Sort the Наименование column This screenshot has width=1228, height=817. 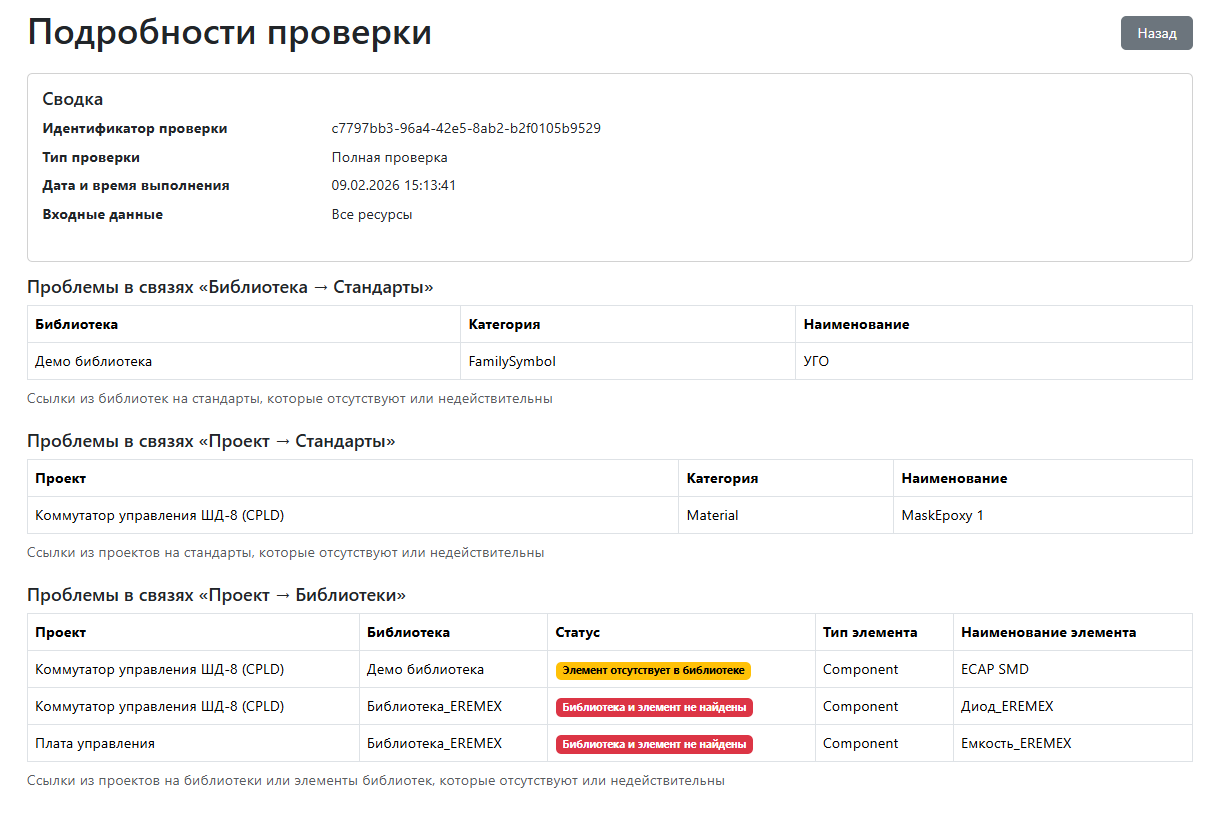tap(844, 324)
